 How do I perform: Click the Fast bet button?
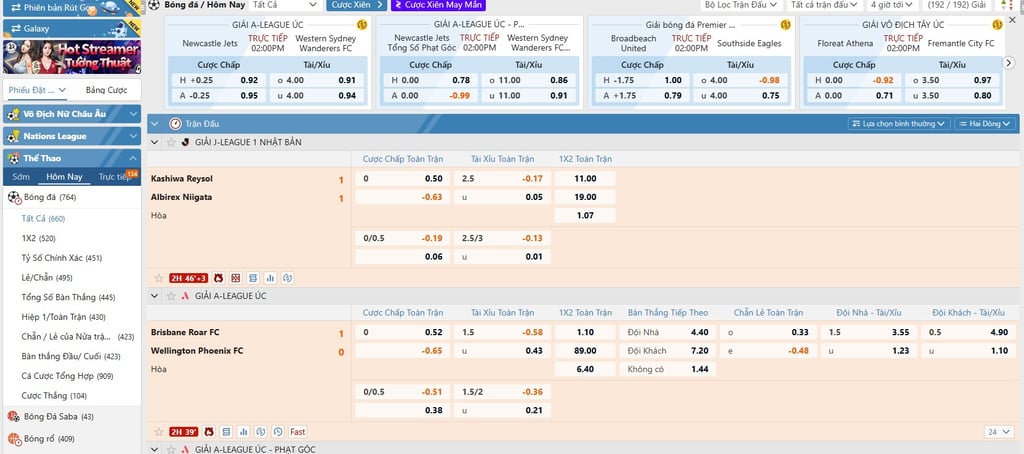[x=298, y=432]
